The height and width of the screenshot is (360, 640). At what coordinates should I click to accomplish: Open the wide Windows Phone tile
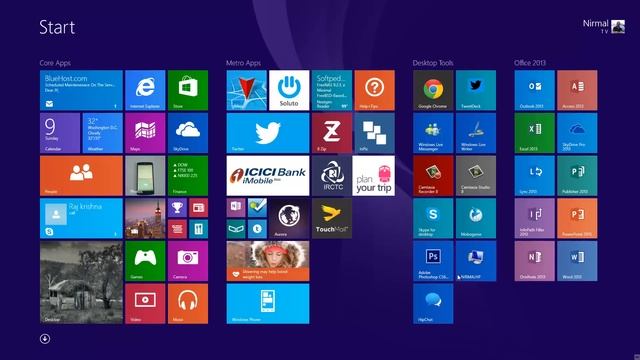pyautogui.click(x=268, y=304)
